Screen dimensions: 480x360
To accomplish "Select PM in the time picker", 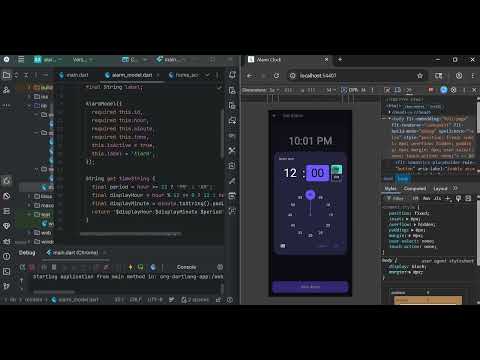I will point(336,177).
